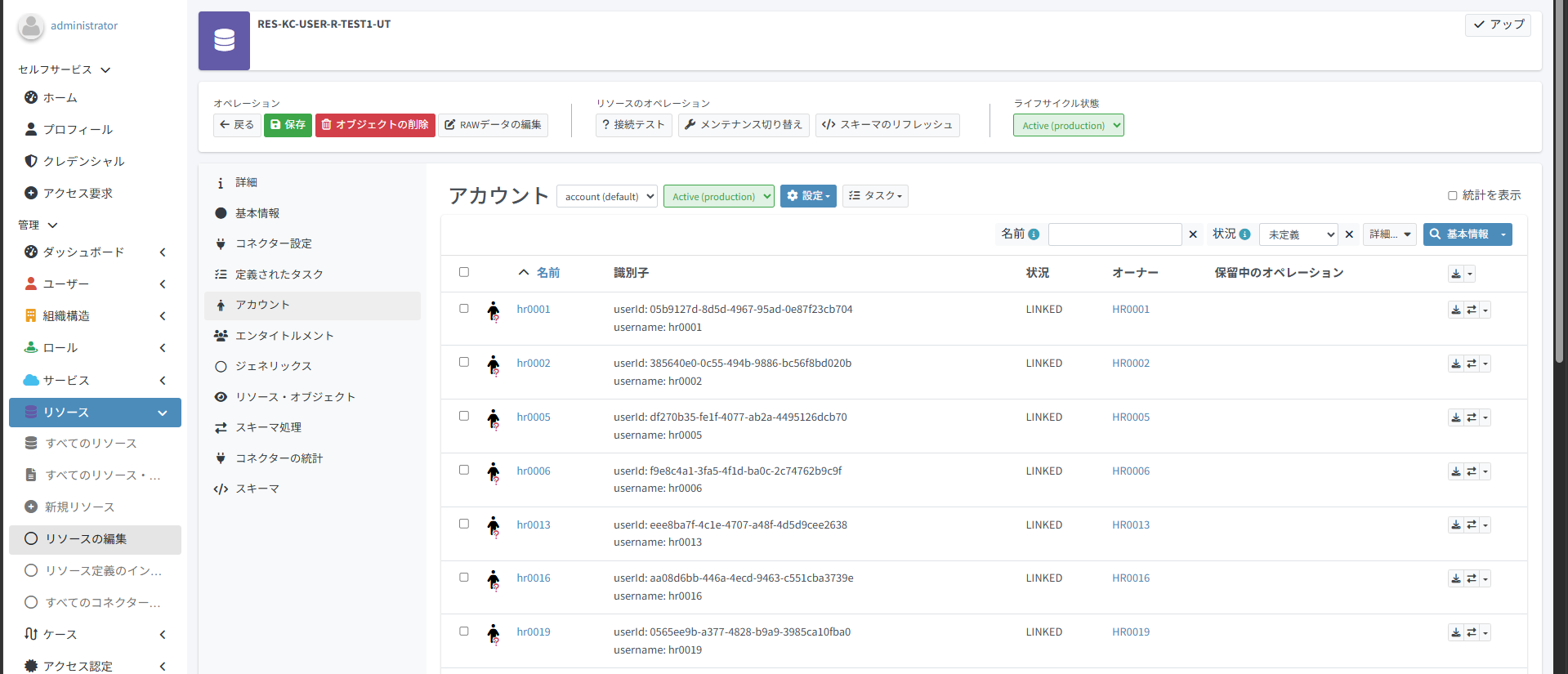This screenshot has width=1568, height=674.
Task: Open the account (default) dropdown
Action: tap(606, 196)
